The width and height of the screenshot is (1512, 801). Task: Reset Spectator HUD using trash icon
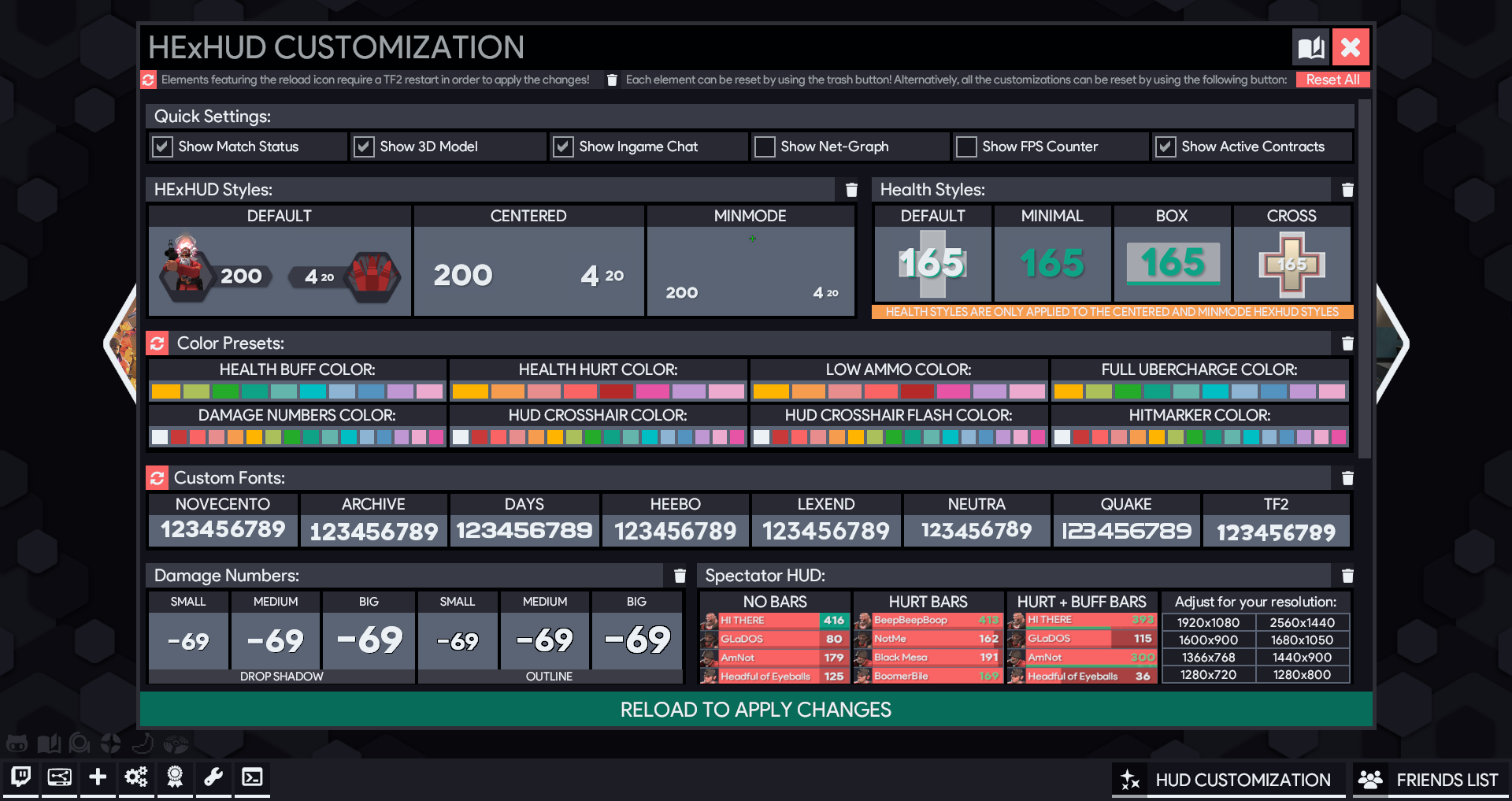[x=1347, y=576]
